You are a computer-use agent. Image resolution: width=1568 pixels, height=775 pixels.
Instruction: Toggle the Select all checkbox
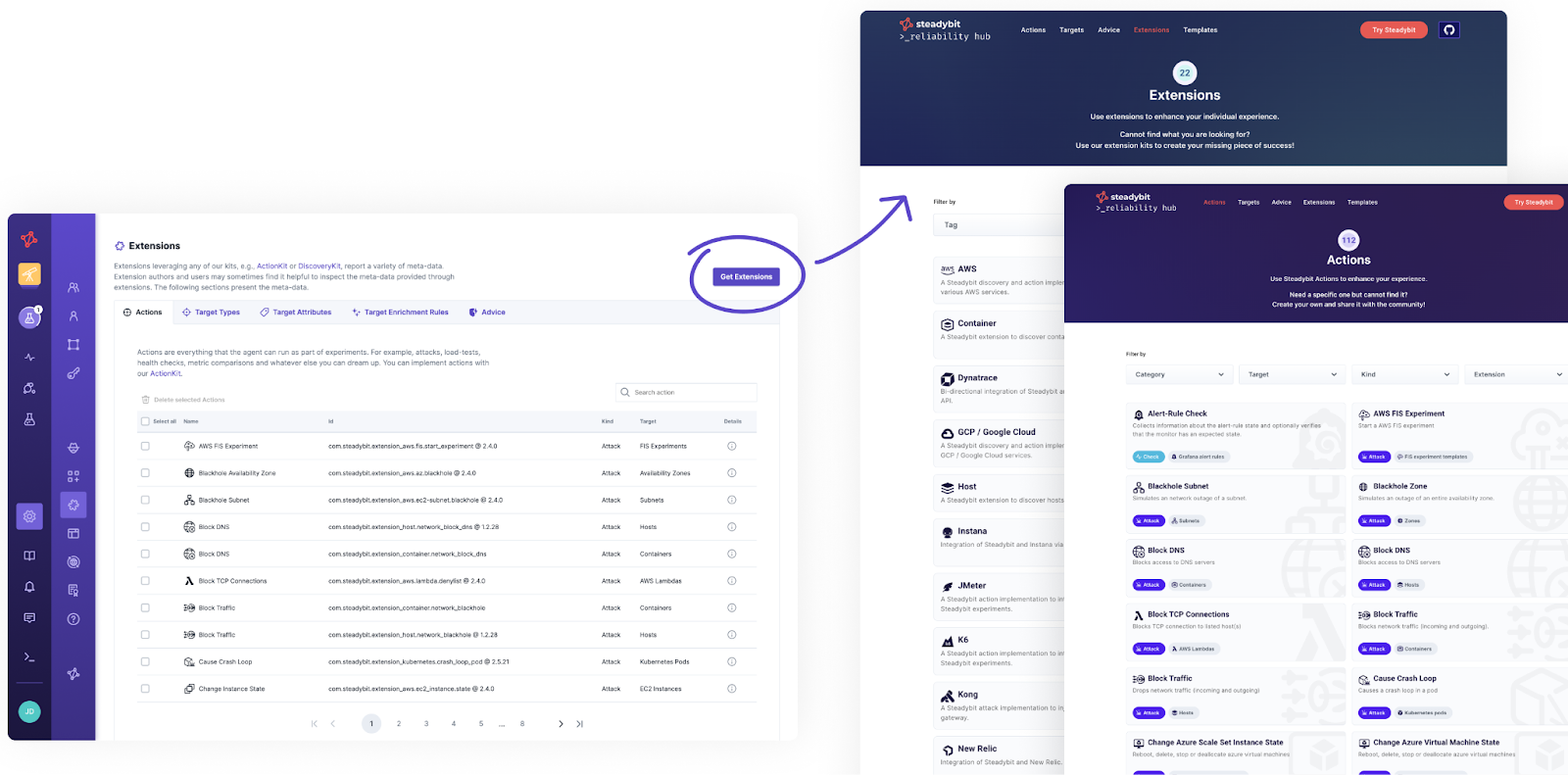point(145,421)
